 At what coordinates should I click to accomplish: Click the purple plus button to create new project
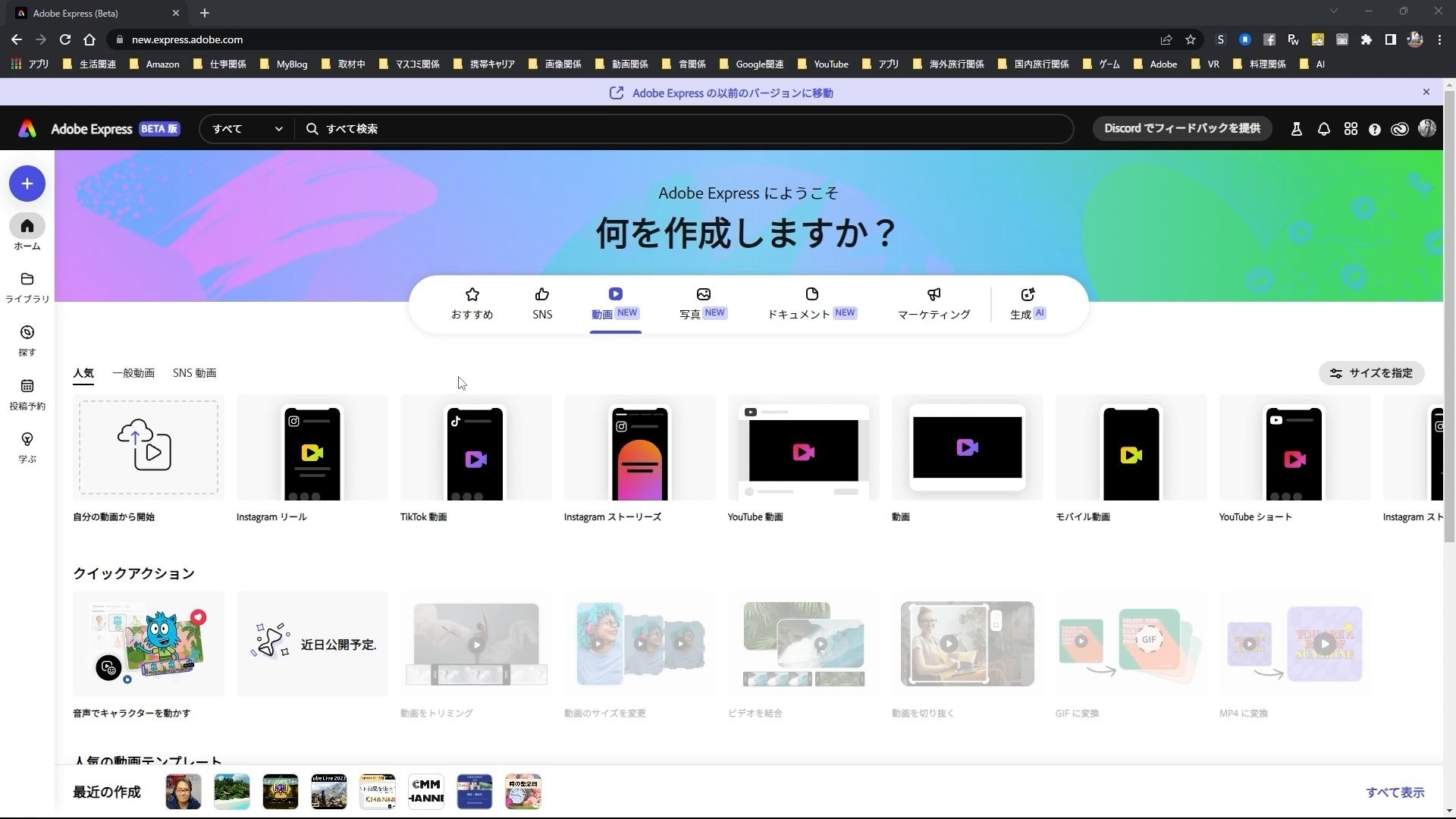click(x=27, y=184)
